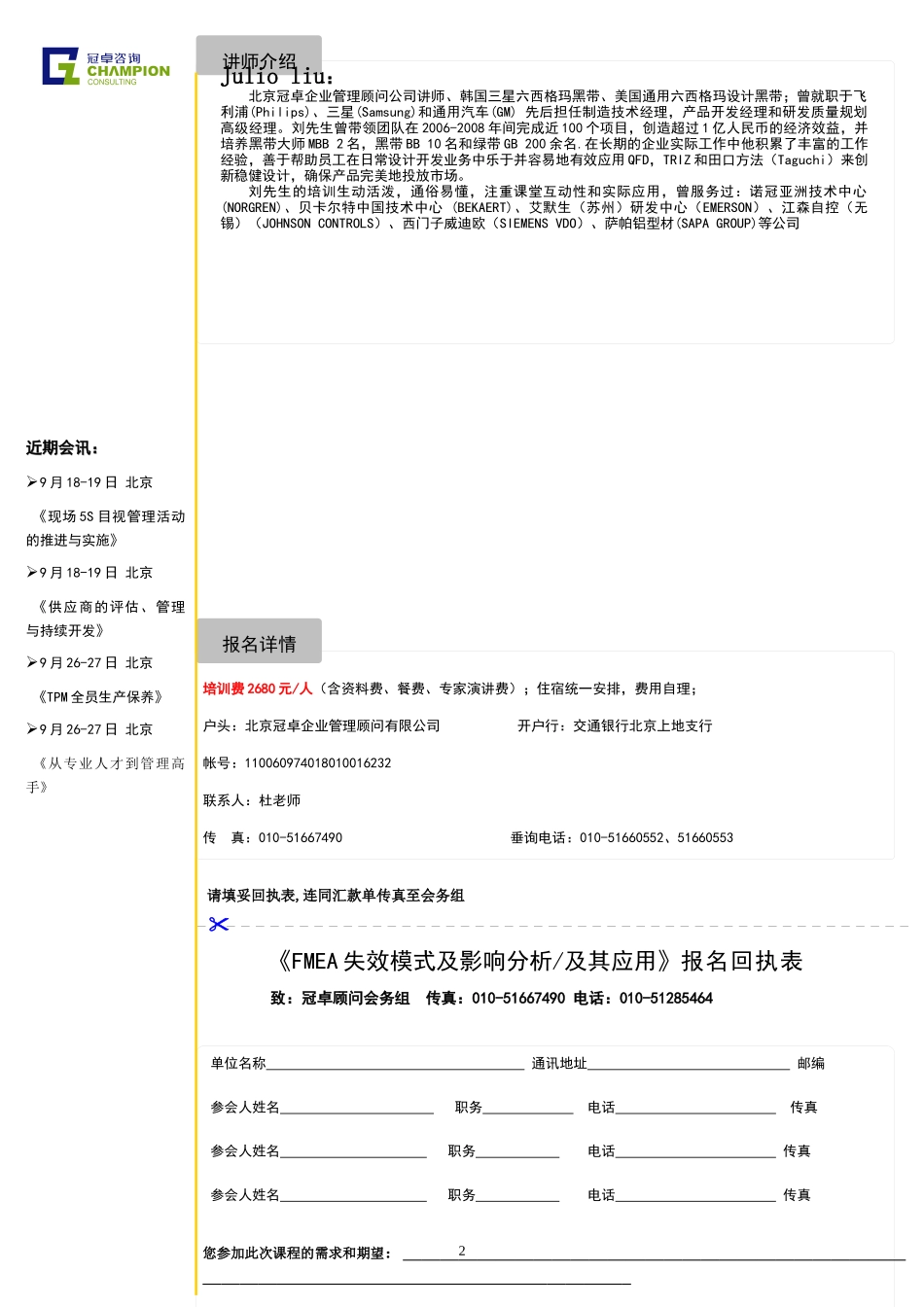Click the blue scissors cut-line icon
This screenshot has height=1307, width=924.
219,924
